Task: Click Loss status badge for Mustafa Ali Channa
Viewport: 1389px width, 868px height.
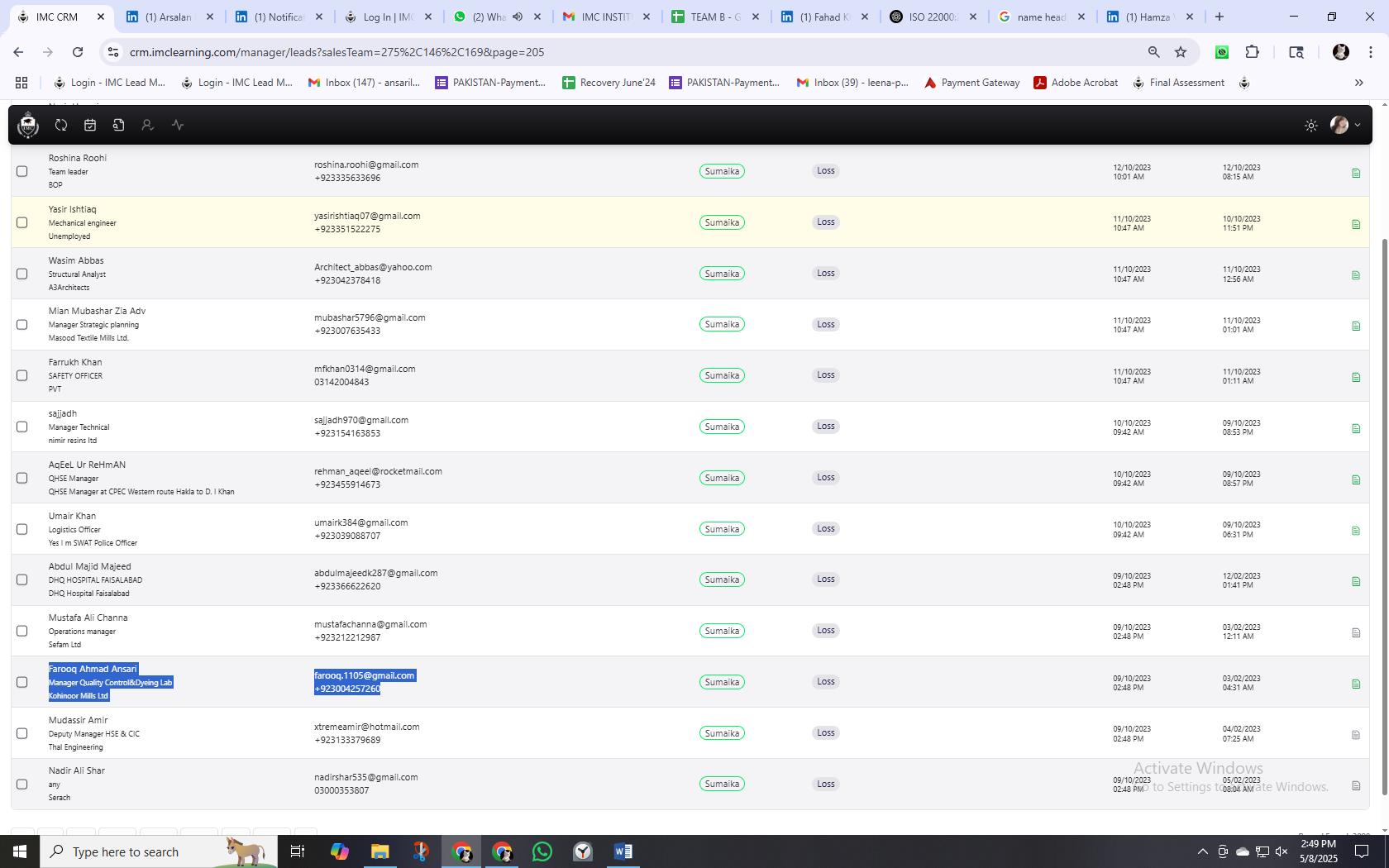Action: pos(826,631)
